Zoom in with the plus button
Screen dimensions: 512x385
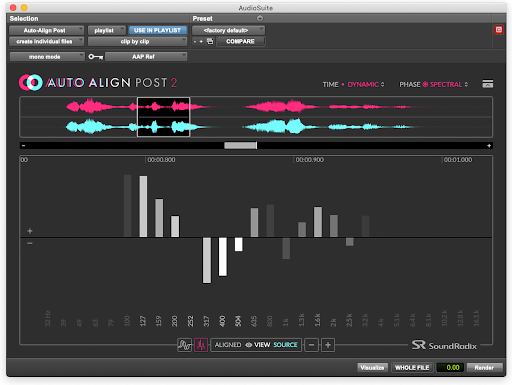coord(328,345)
